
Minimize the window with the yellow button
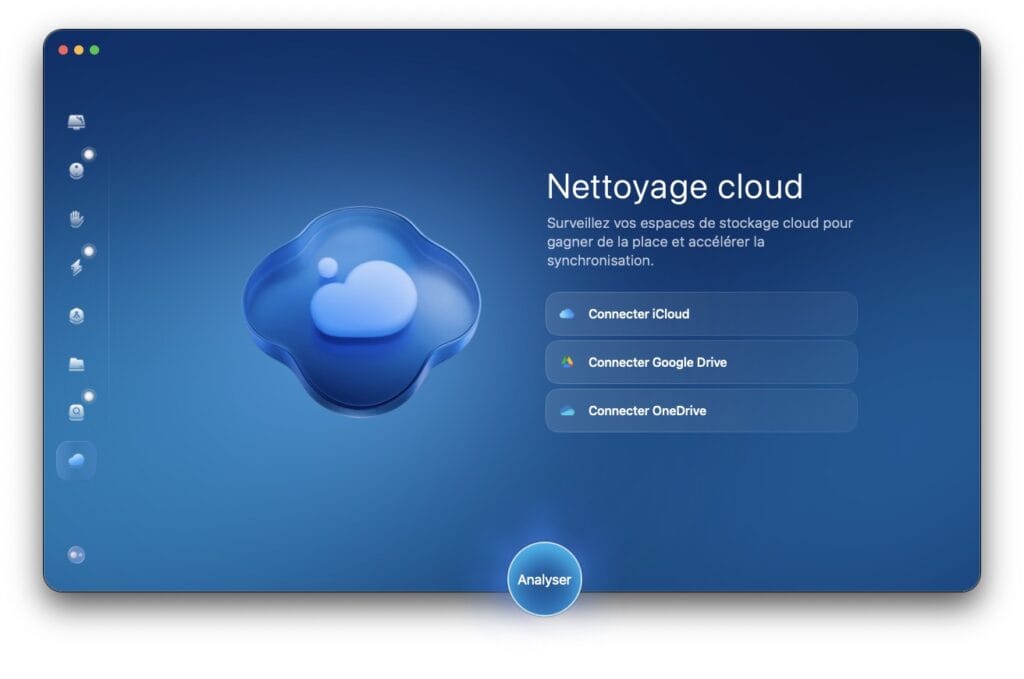click(x=78, y=50)
